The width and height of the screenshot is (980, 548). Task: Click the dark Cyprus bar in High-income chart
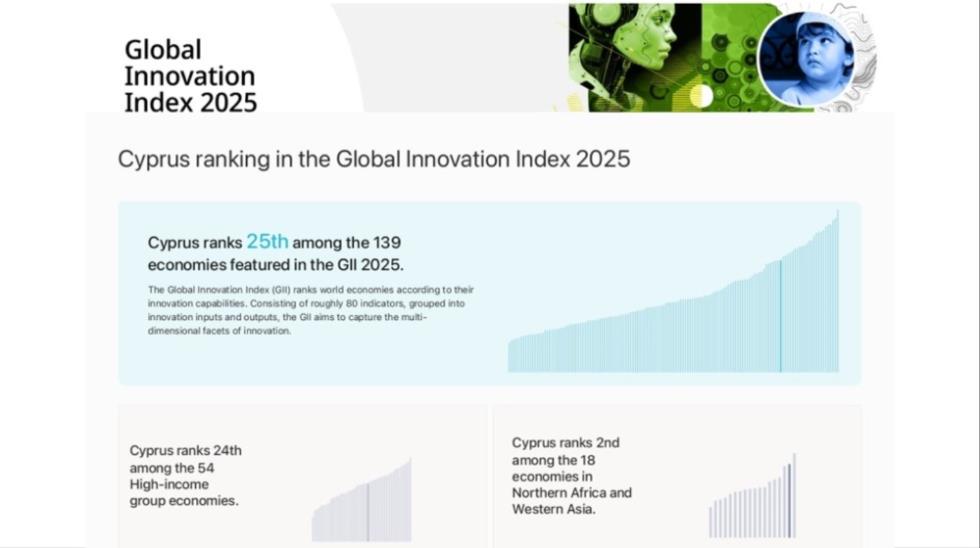368,512
